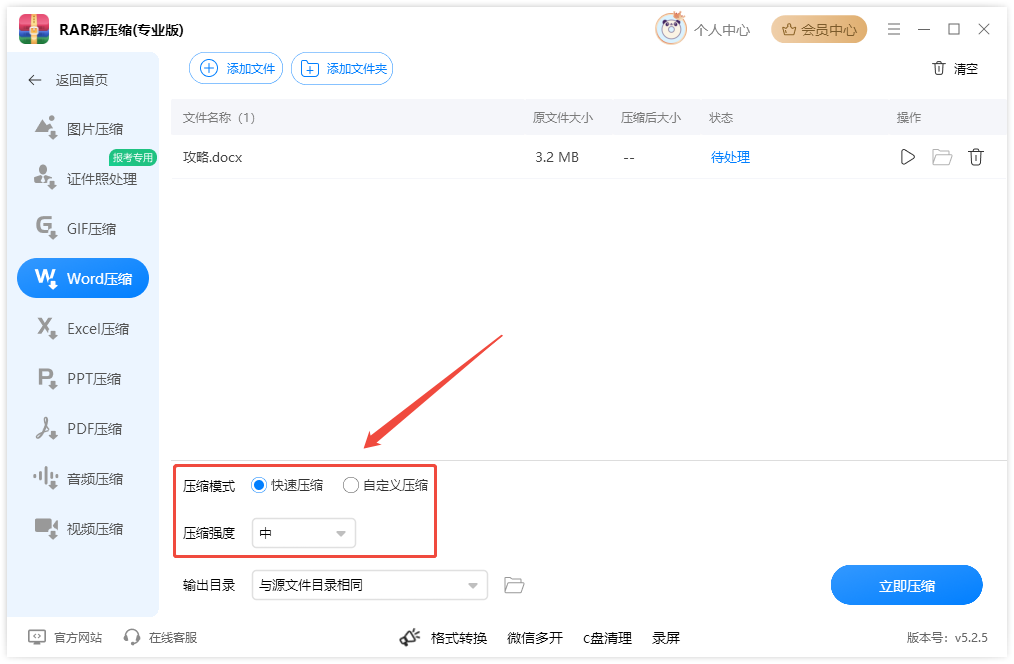Browse output directory folder icon

point(513,585)
